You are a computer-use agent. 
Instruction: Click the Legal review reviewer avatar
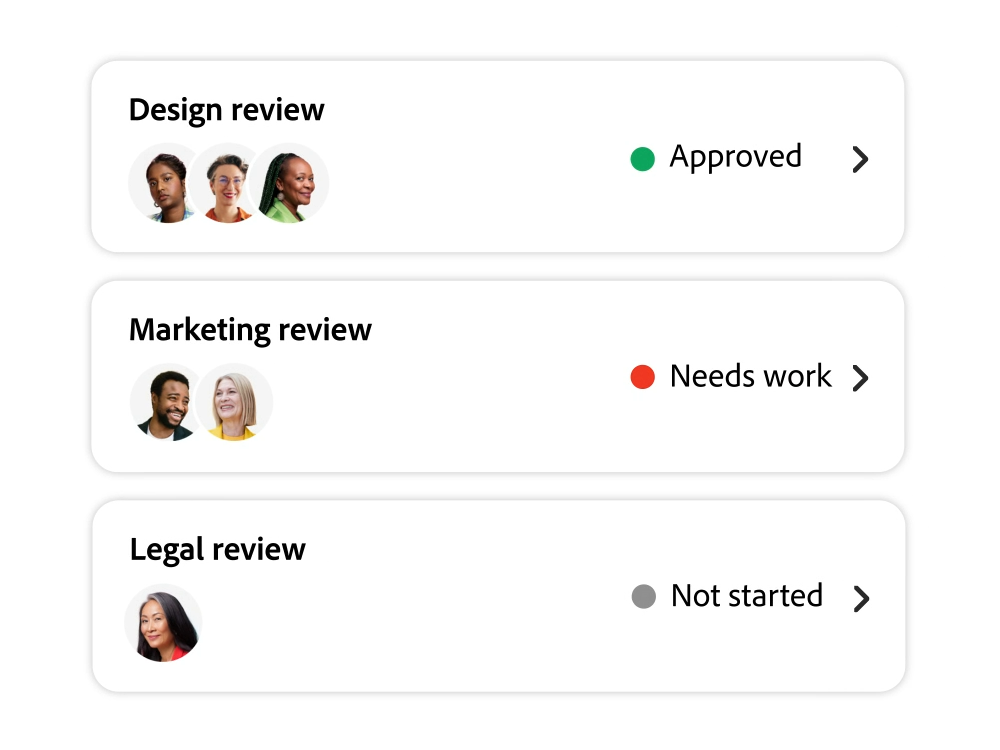point(164,623)
